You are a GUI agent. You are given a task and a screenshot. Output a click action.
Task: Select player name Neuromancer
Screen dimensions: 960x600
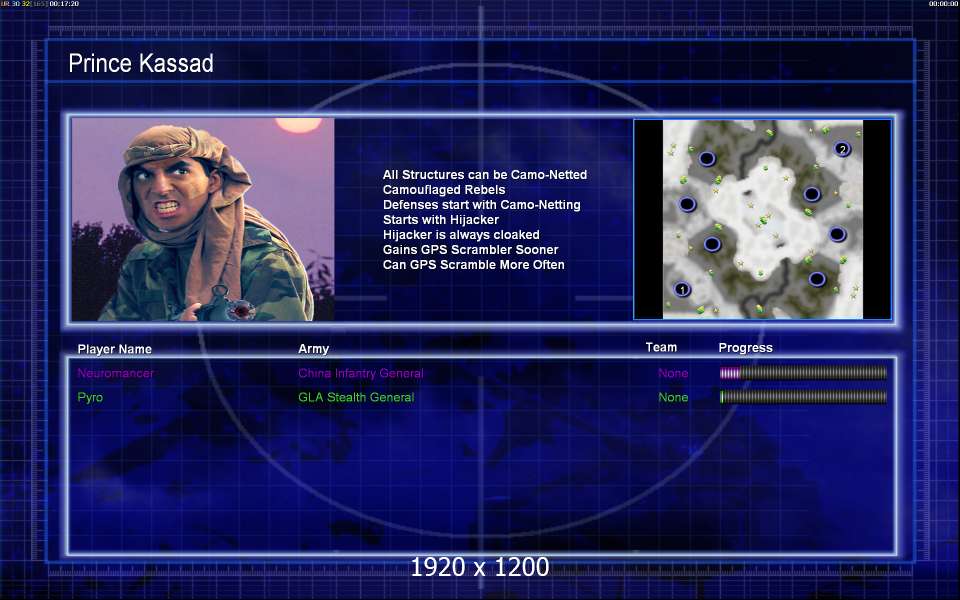tap(116, 373)
